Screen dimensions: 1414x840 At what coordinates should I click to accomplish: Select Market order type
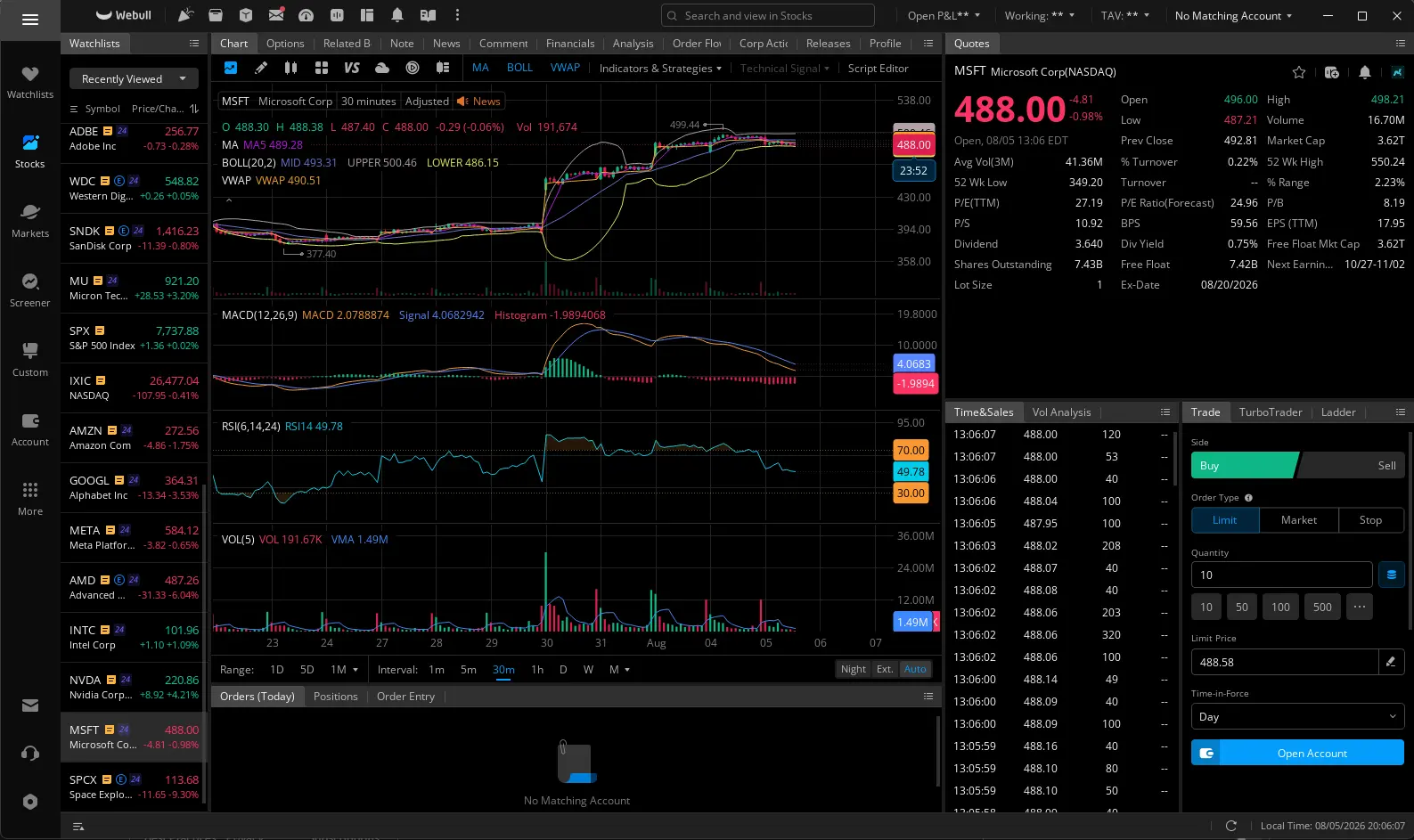[x=1298, y=520]
